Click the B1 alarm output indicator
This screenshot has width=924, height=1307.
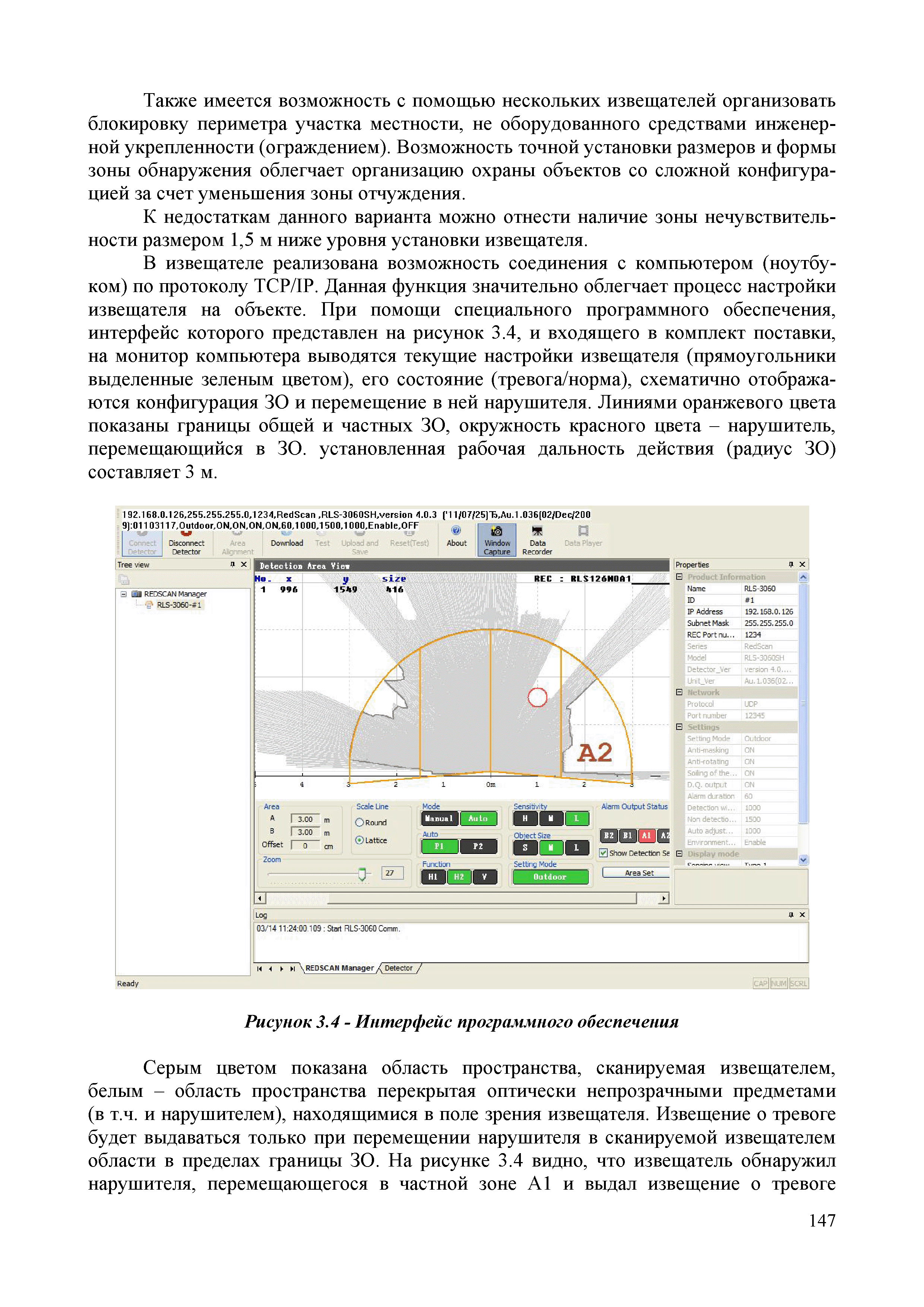pyautogui.click(x=627, y=836)
